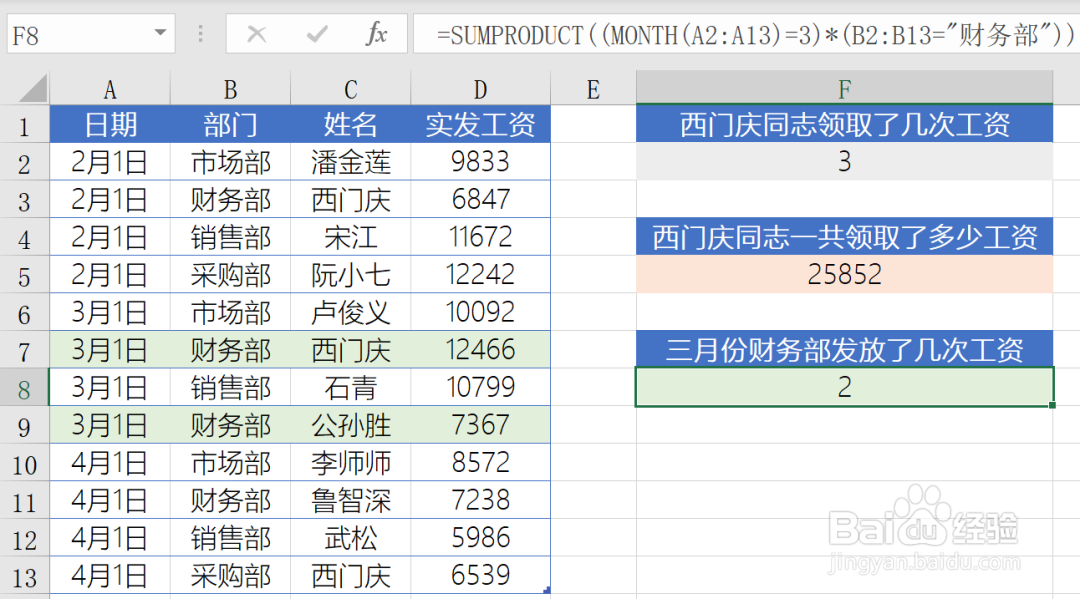Confirm the formula with the checkmark icon

pos(317,34)
